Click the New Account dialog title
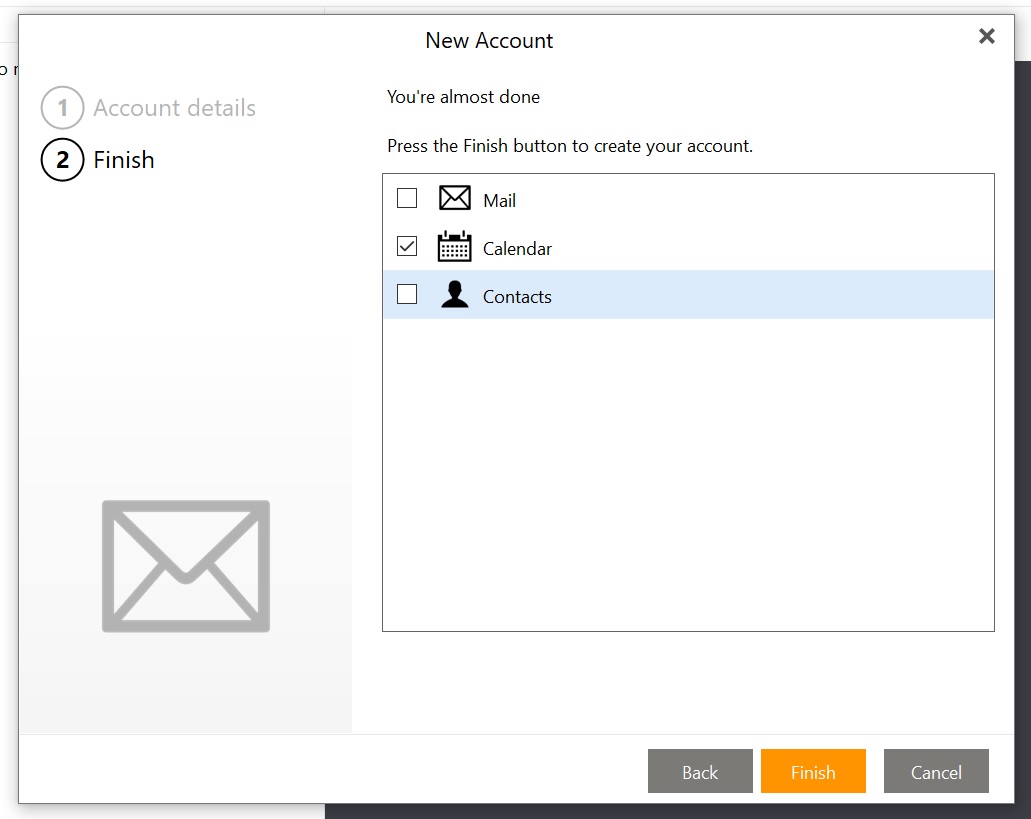 tap(489, 41)
